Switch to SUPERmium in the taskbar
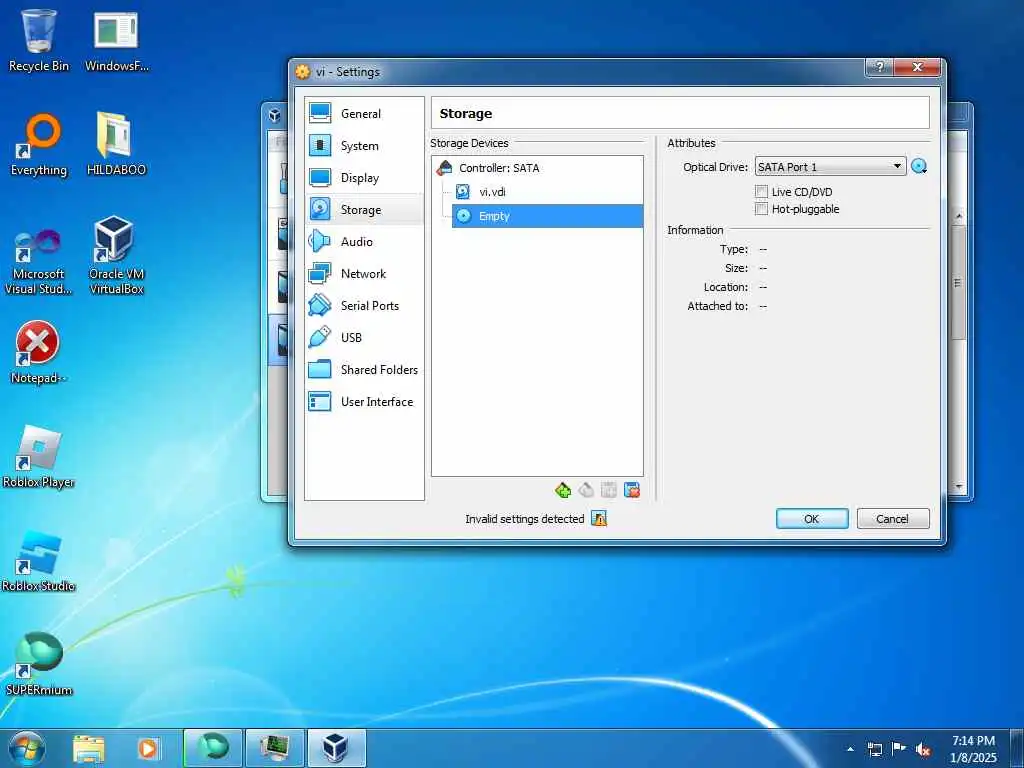This screenshot has width=1024, height=768. point(213,748)
